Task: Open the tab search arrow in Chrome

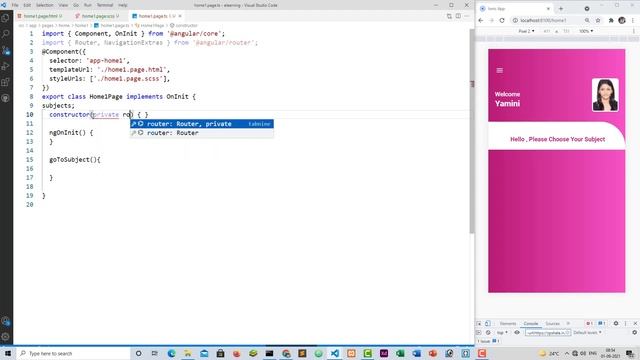Action: [x=587, y=9]
